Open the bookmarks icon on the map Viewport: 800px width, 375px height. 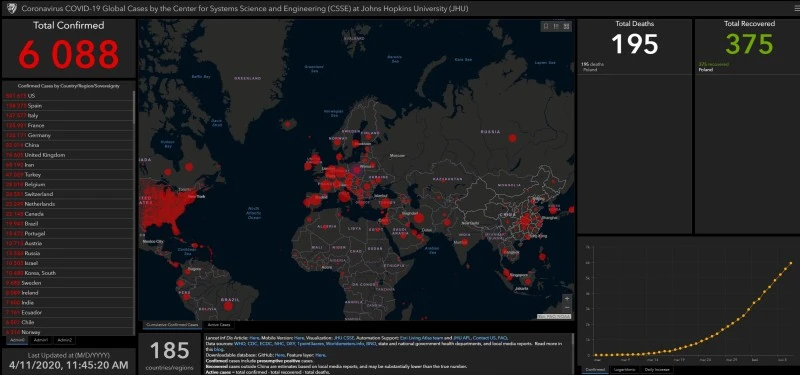tap(546, 27)
